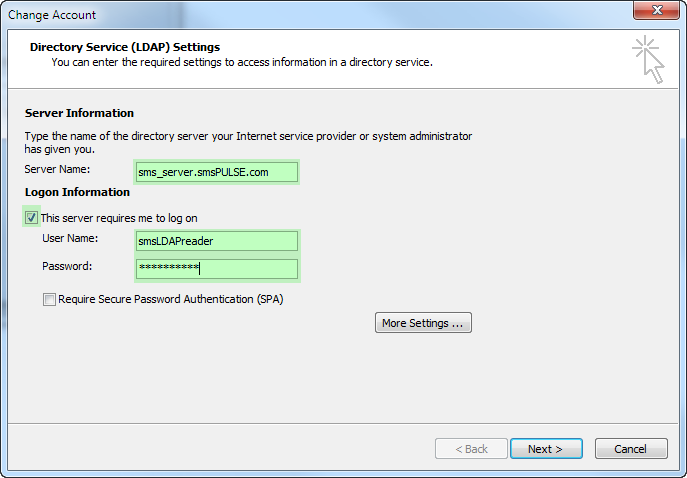Image resolution: width=687 pixels, height=478 pixels.
Task: Click the Logon Information heading
Action: [x=77, y=192]
